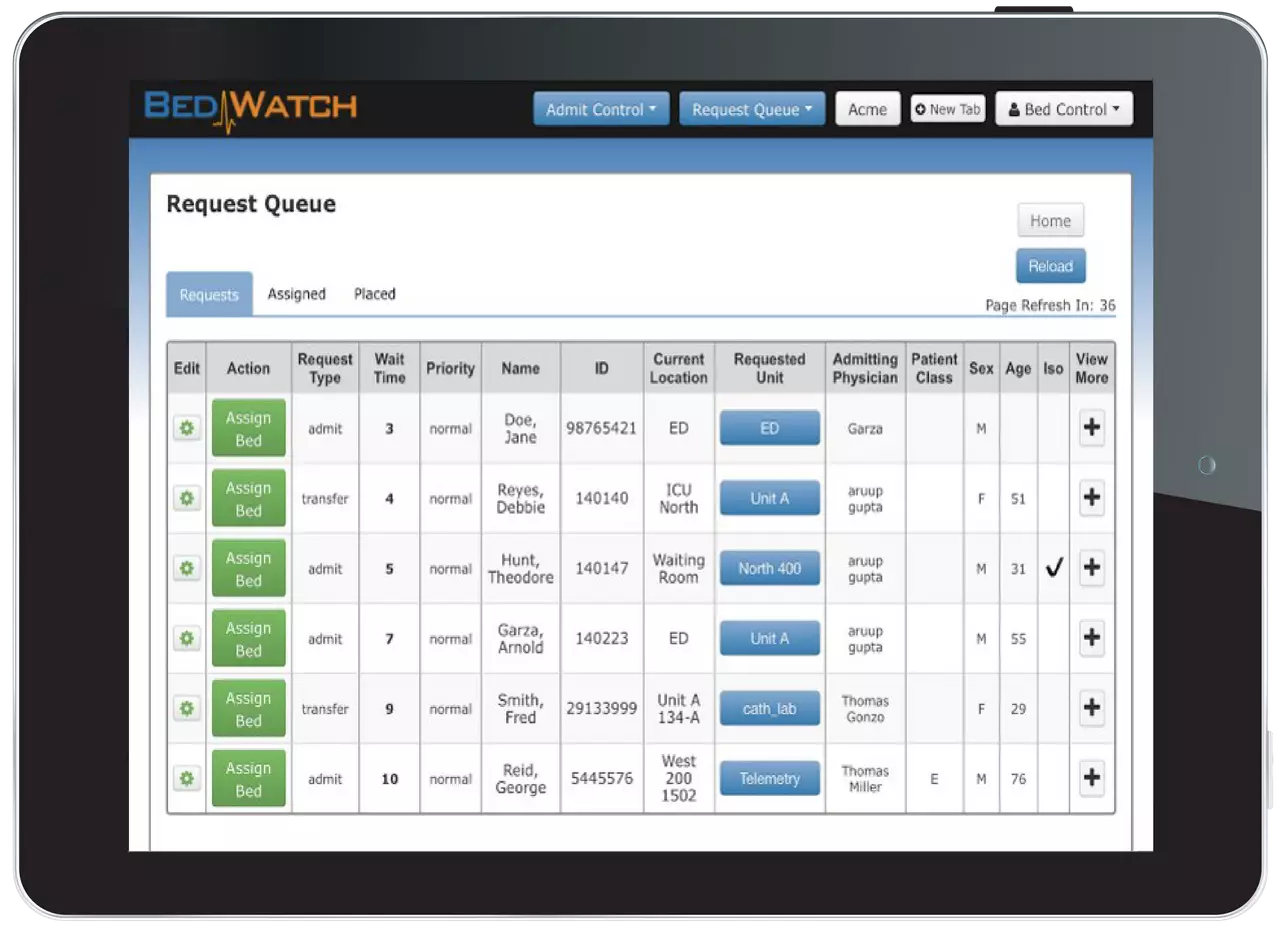The image size is (1280, 929).
Task: Click the edit gear icon for Jane Doe
Action: coord(186,429)
